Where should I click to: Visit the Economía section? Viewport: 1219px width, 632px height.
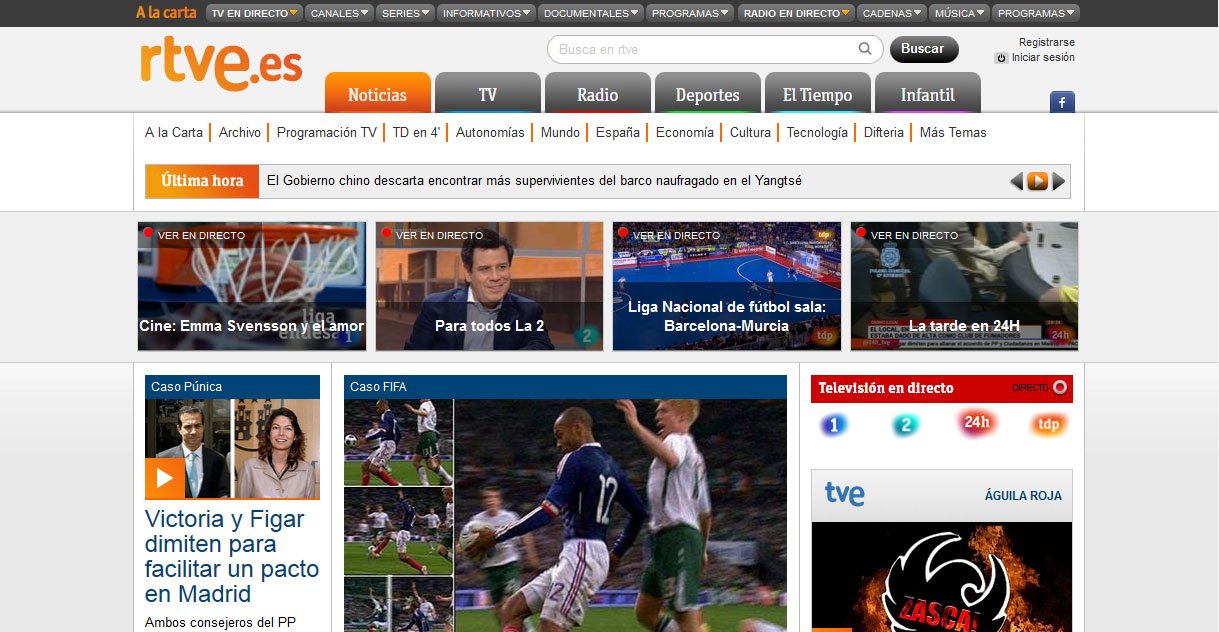pyautogui.click(x=685, y=132)
